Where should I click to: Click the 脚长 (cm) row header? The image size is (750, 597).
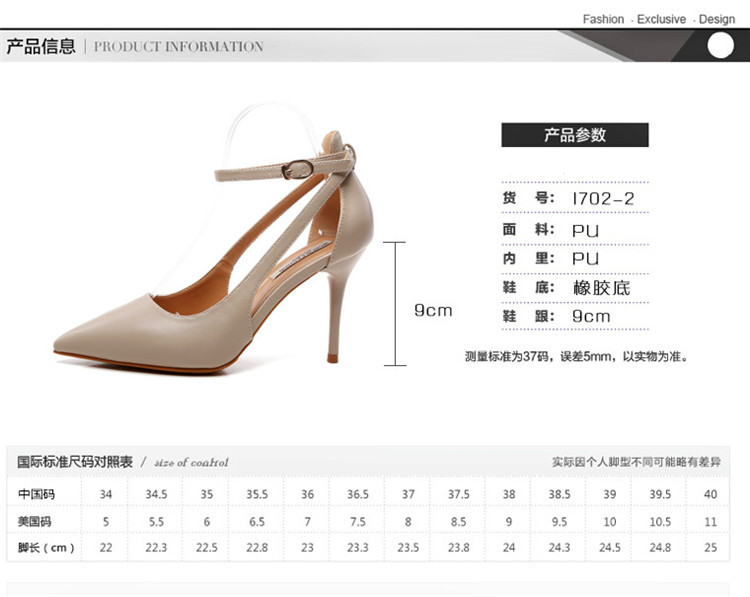tap(46, 547)
